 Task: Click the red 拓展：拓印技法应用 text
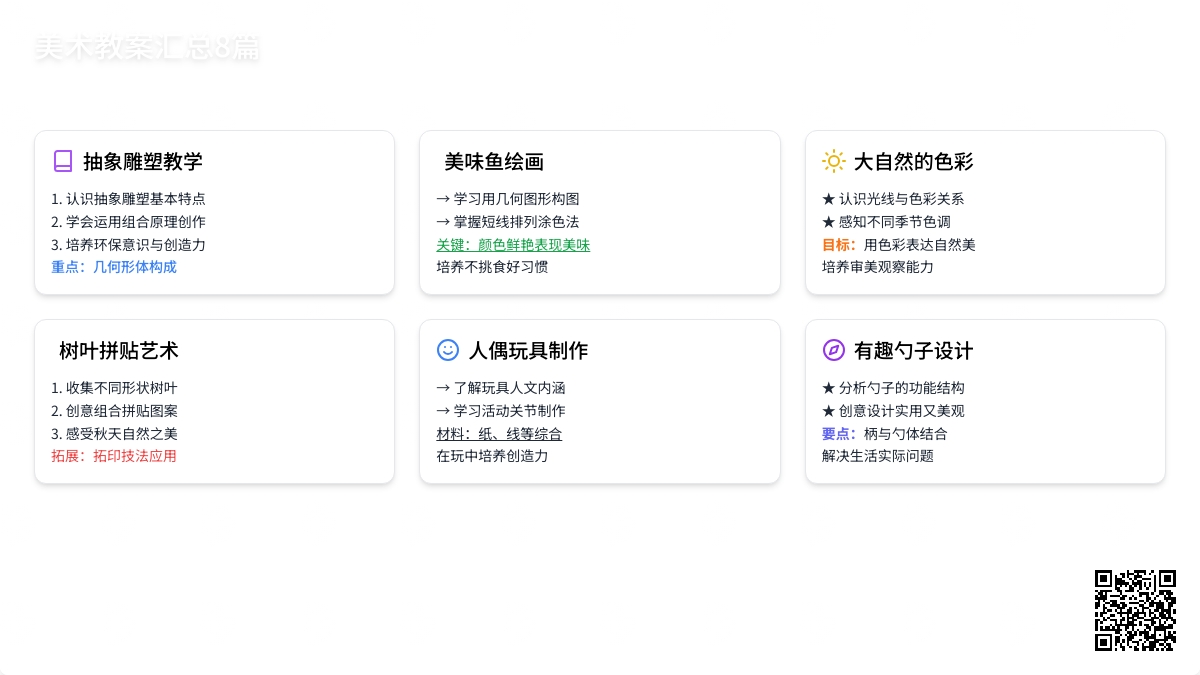pos(114,456)
